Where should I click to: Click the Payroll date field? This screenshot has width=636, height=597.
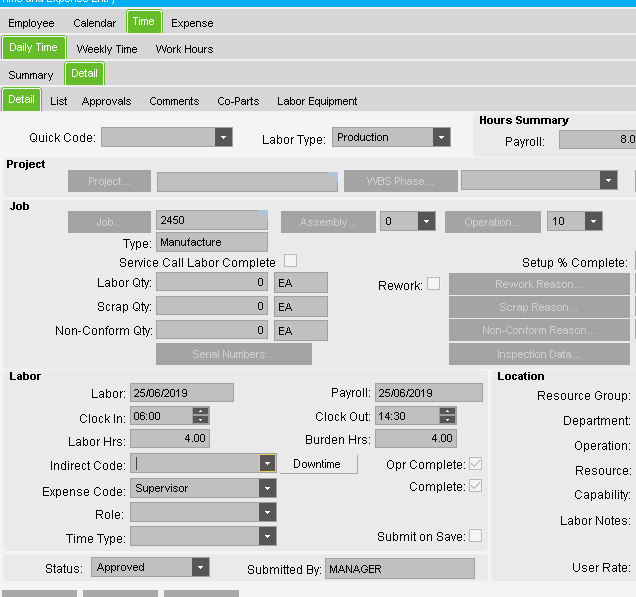429,393
